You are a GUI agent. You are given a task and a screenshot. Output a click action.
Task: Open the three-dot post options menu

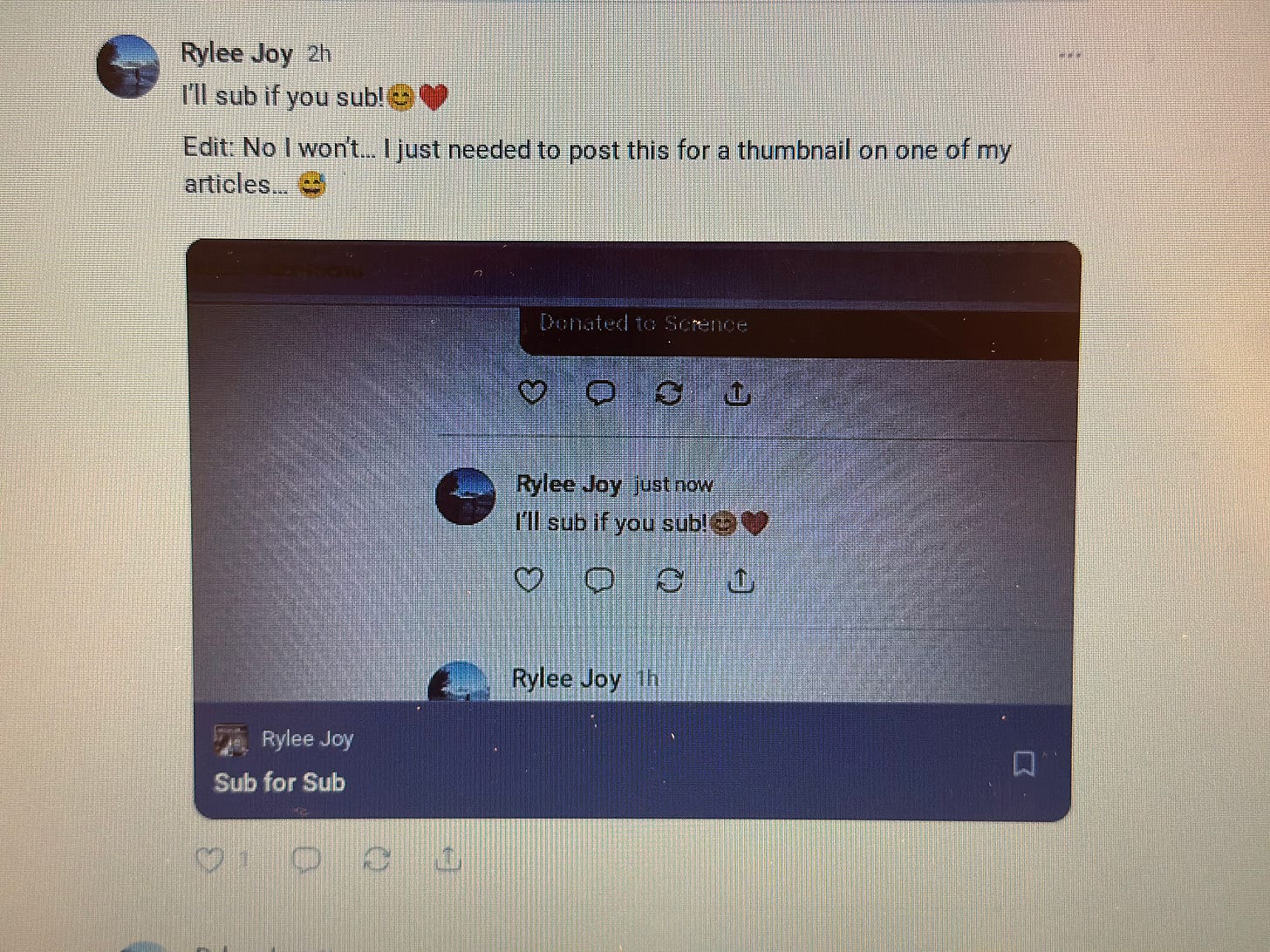point(1069,56)
